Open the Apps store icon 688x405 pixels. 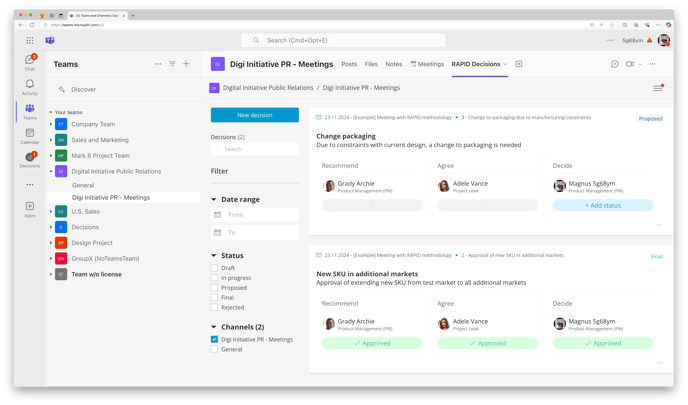click(x=30, y=209)
